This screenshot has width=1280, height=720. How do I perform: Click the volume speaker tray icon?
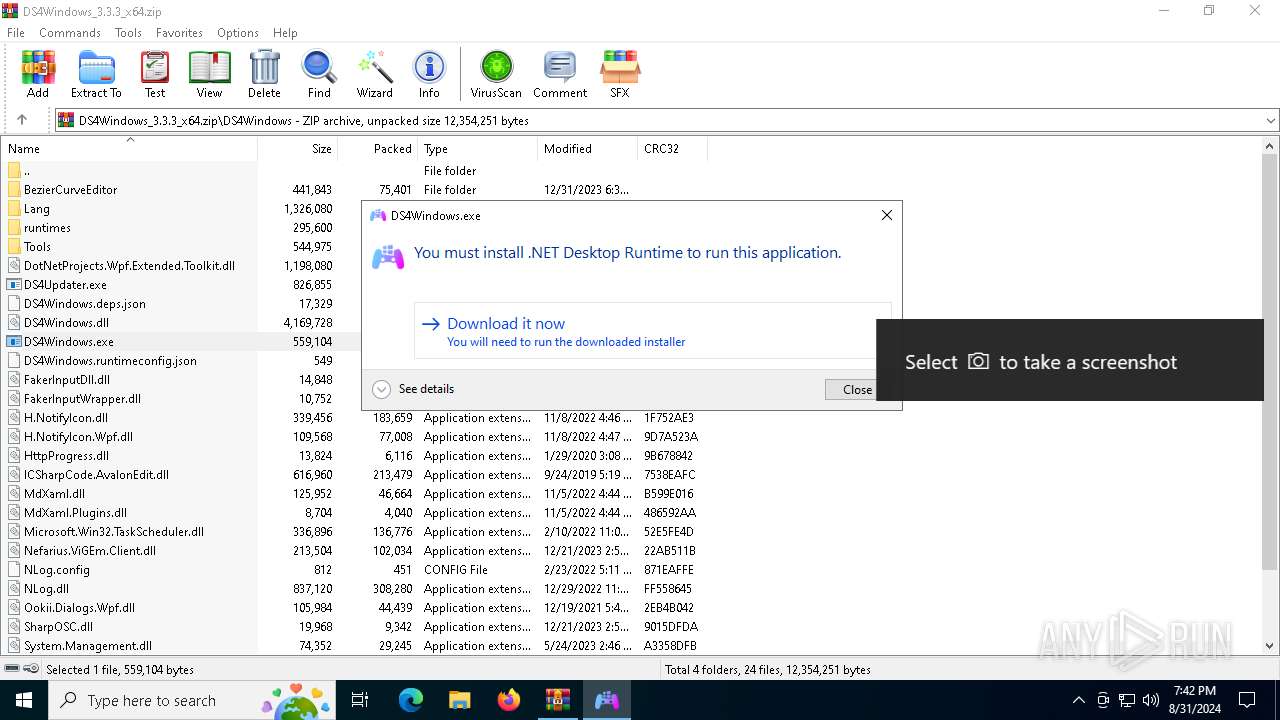tap(1151, 700)
